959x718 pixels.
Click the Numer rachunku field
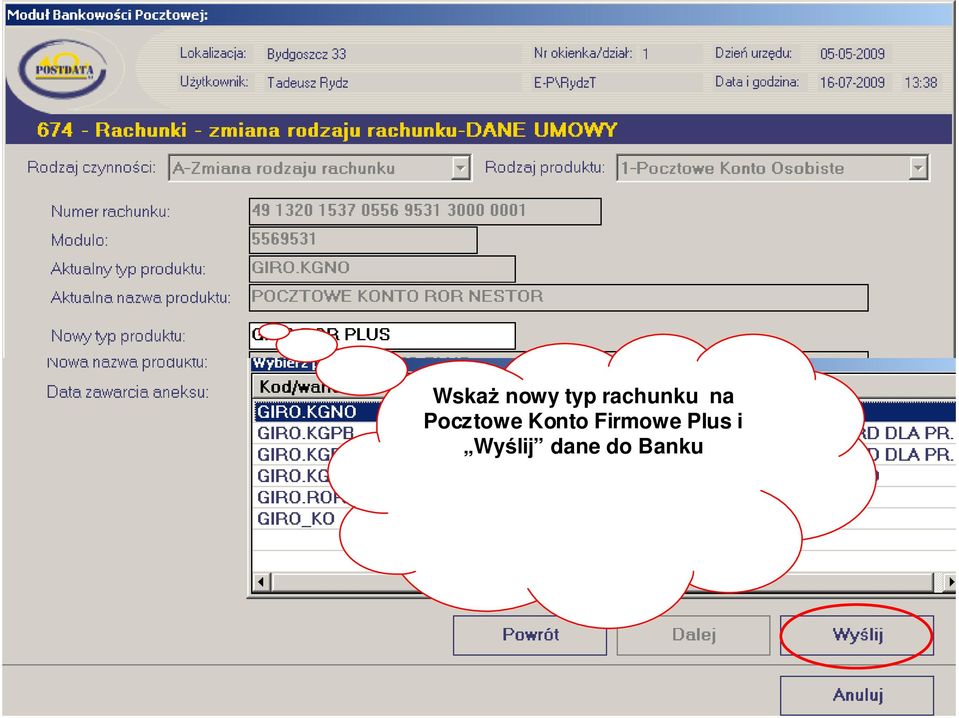click(425, 211)
